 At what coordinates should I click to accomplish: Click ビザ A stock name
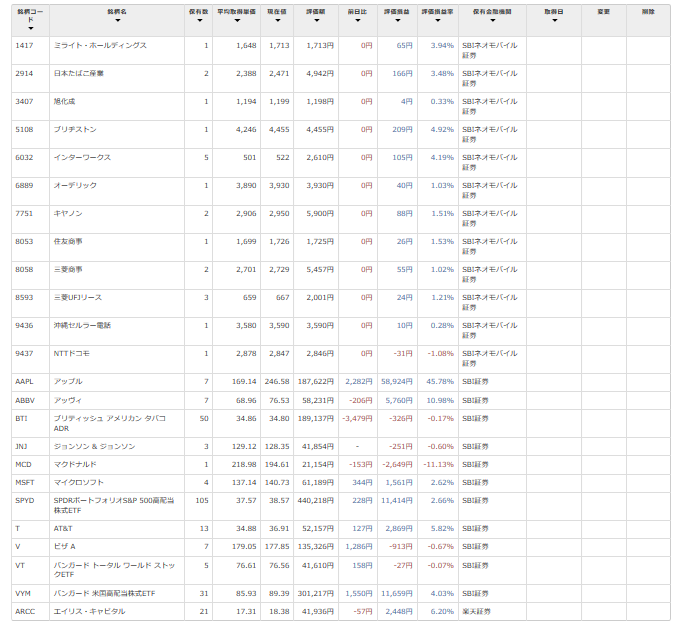tap(64, 546)
